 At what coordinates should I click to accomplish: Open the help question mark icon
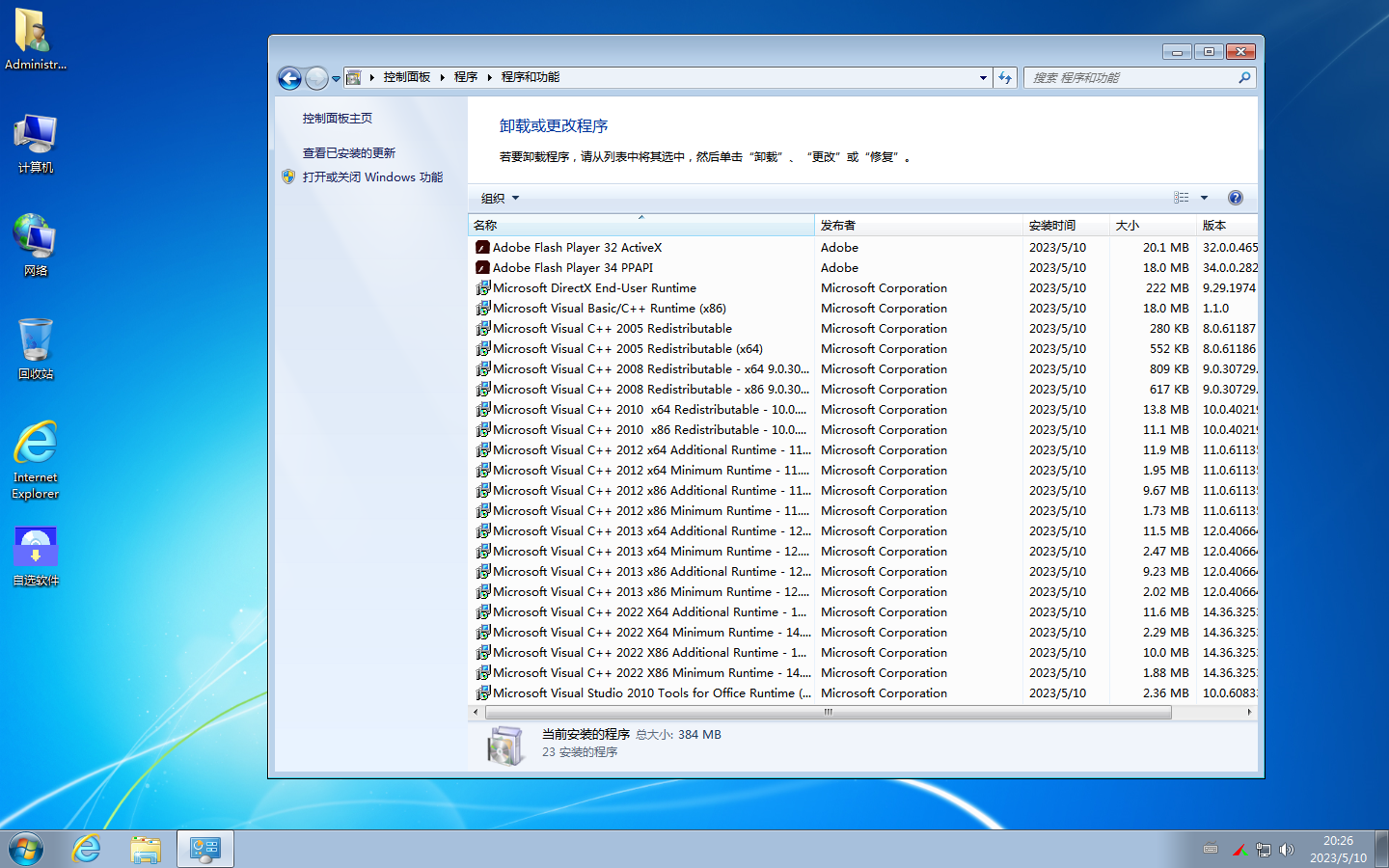tap(1236, 198)
